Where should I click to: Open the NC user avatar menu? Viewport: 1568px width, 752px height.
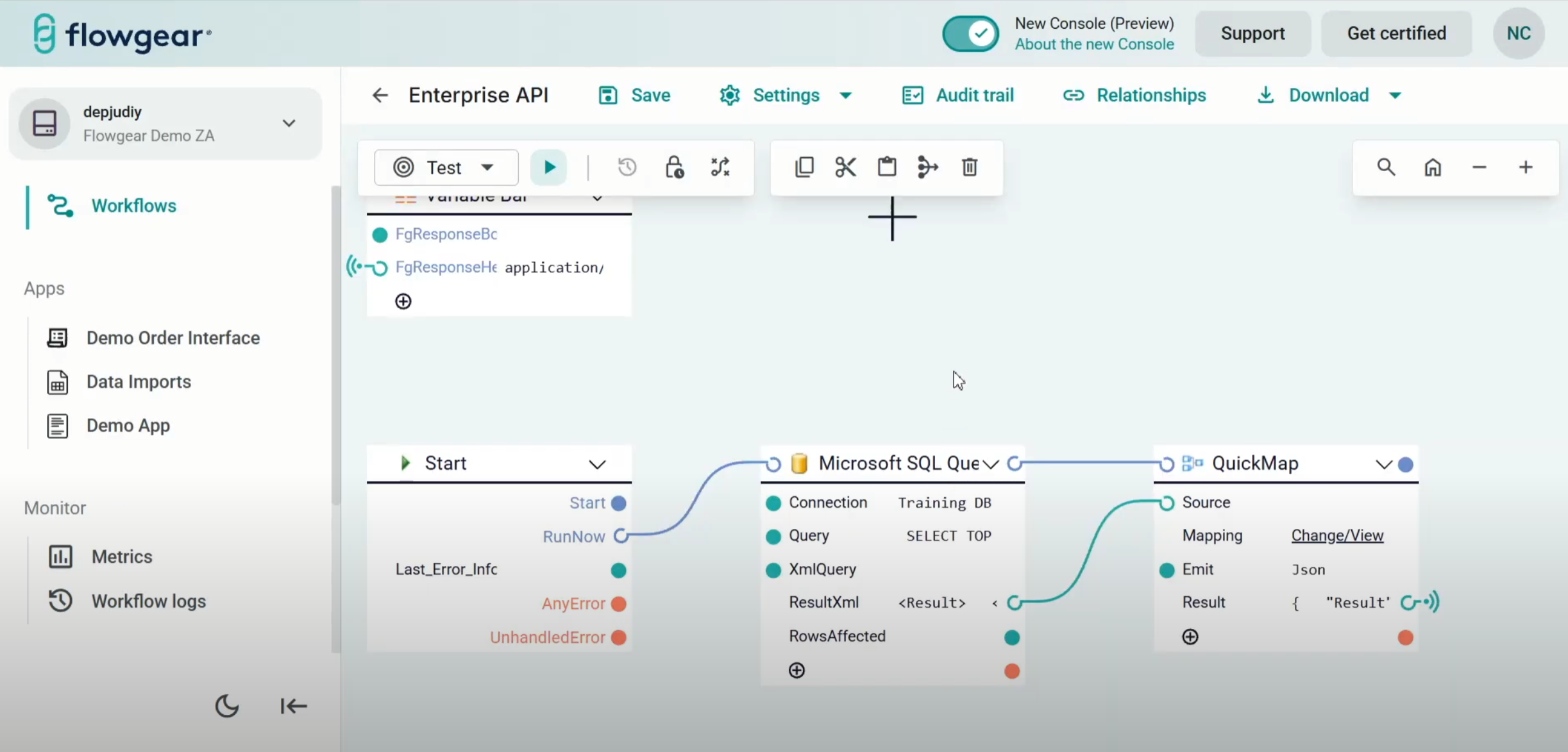(x=1519, y=33)
